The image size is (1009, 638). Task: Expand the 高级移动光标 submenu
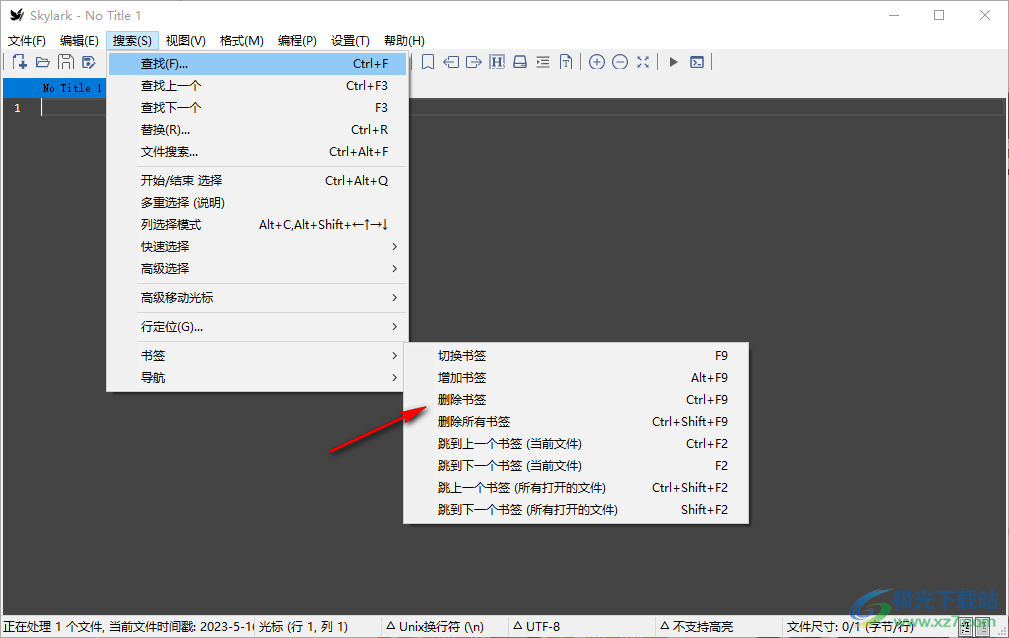(257, 297)
